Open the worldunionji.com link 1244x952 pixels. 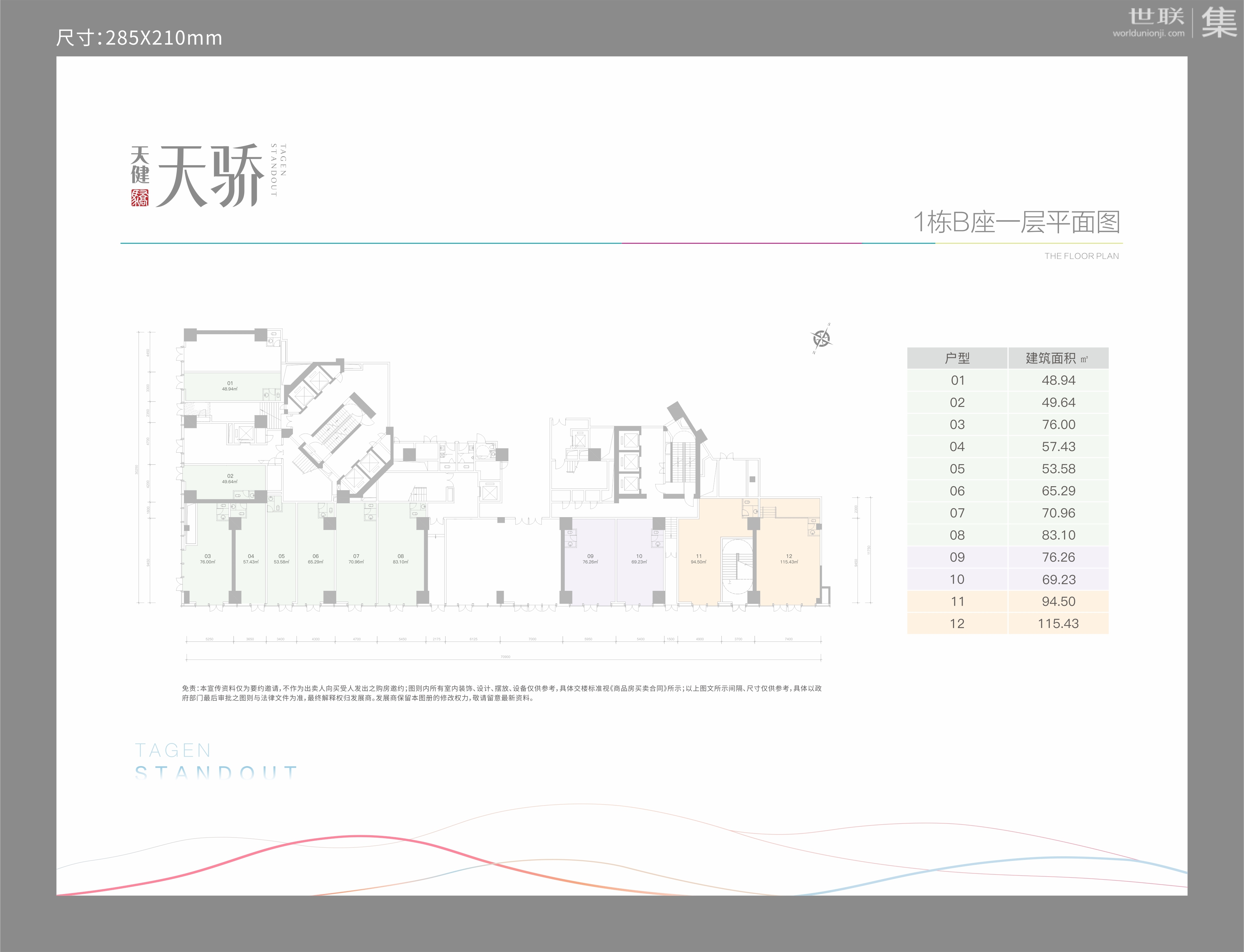click(1148, 34)
